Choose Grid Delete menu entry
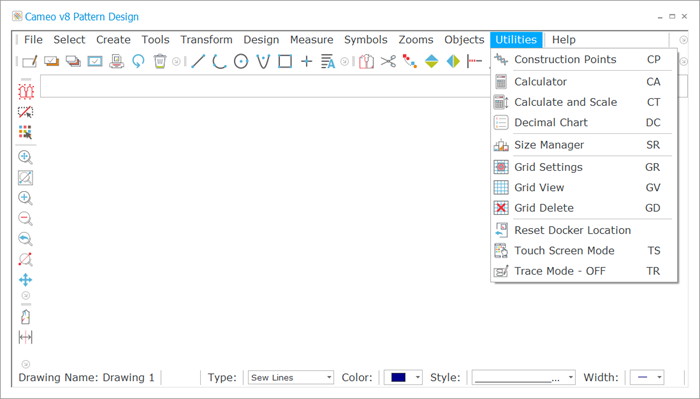 [584, 208]
